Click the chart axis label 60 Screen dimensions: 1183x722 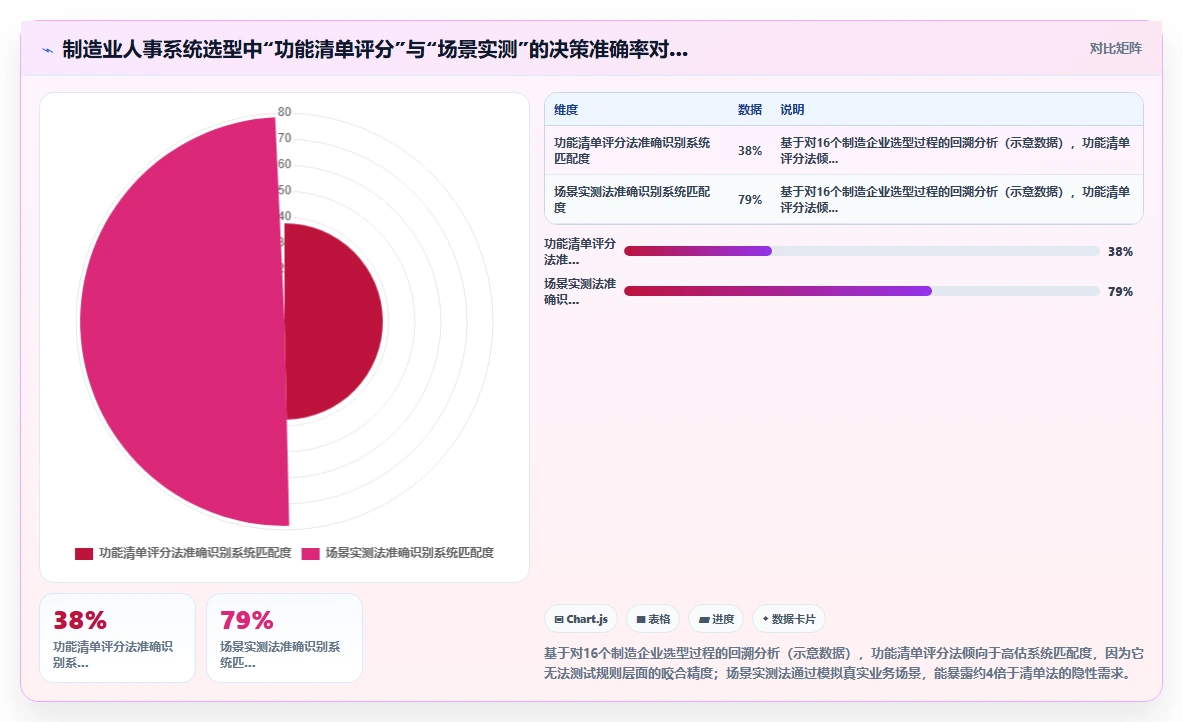coord(284,164)
